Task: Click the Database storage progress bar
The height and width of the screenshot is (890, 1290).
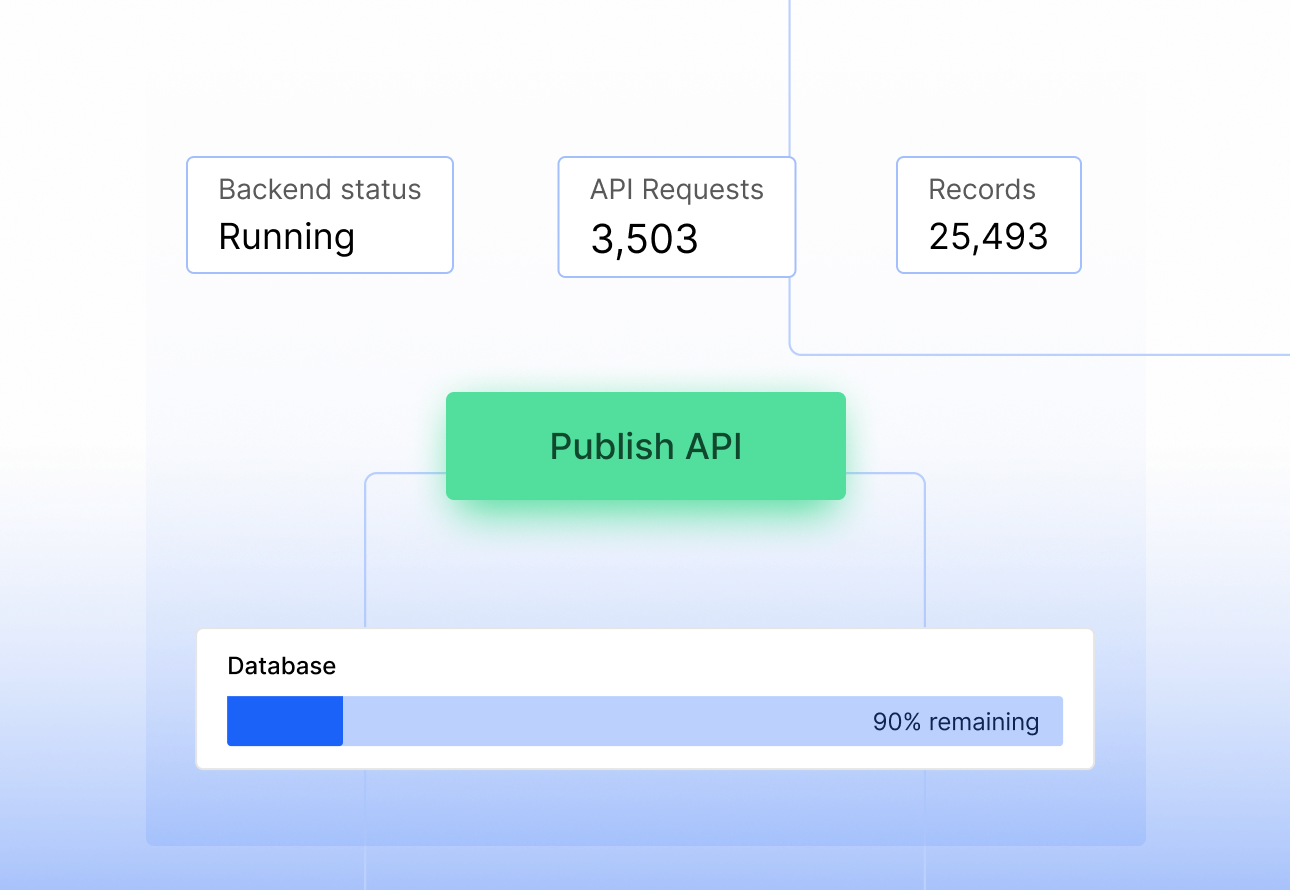Action: pyautogui.click(x=645, y=720)
